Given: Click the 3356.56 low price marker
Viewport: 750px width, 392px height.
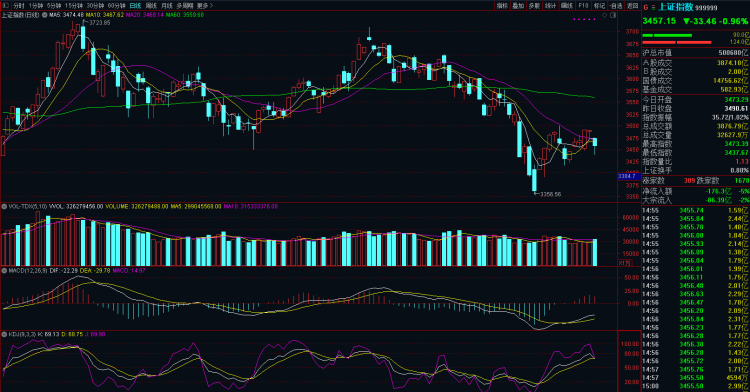Looking at the screenshot, I should point(550,194).
